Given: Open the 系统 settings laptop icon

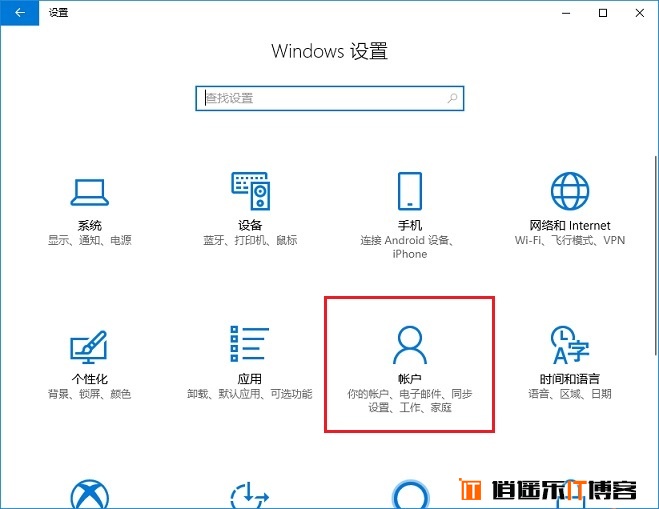Looking at the screenshot, I should click(x=90, y=193).
